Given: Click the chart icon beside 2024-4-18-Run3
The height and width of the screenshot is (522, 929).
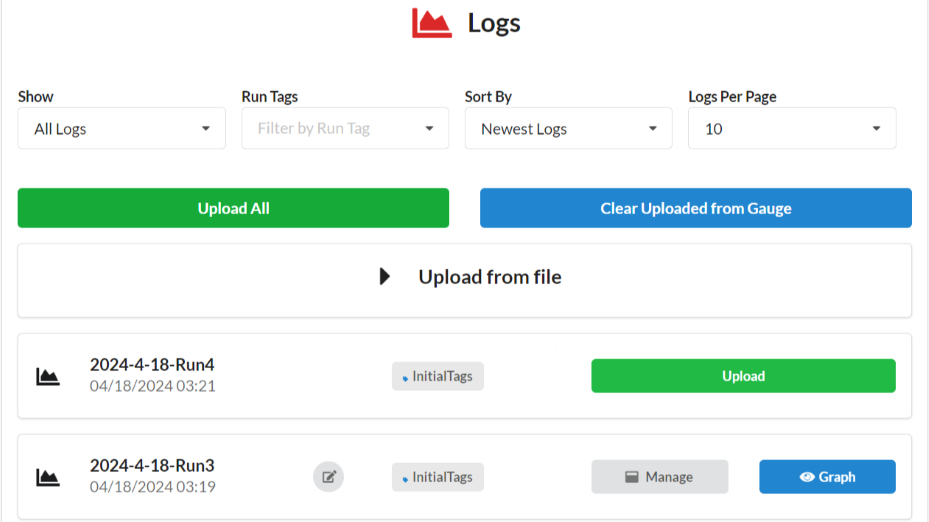Looking at the screenshot, I should coord(48,477).
